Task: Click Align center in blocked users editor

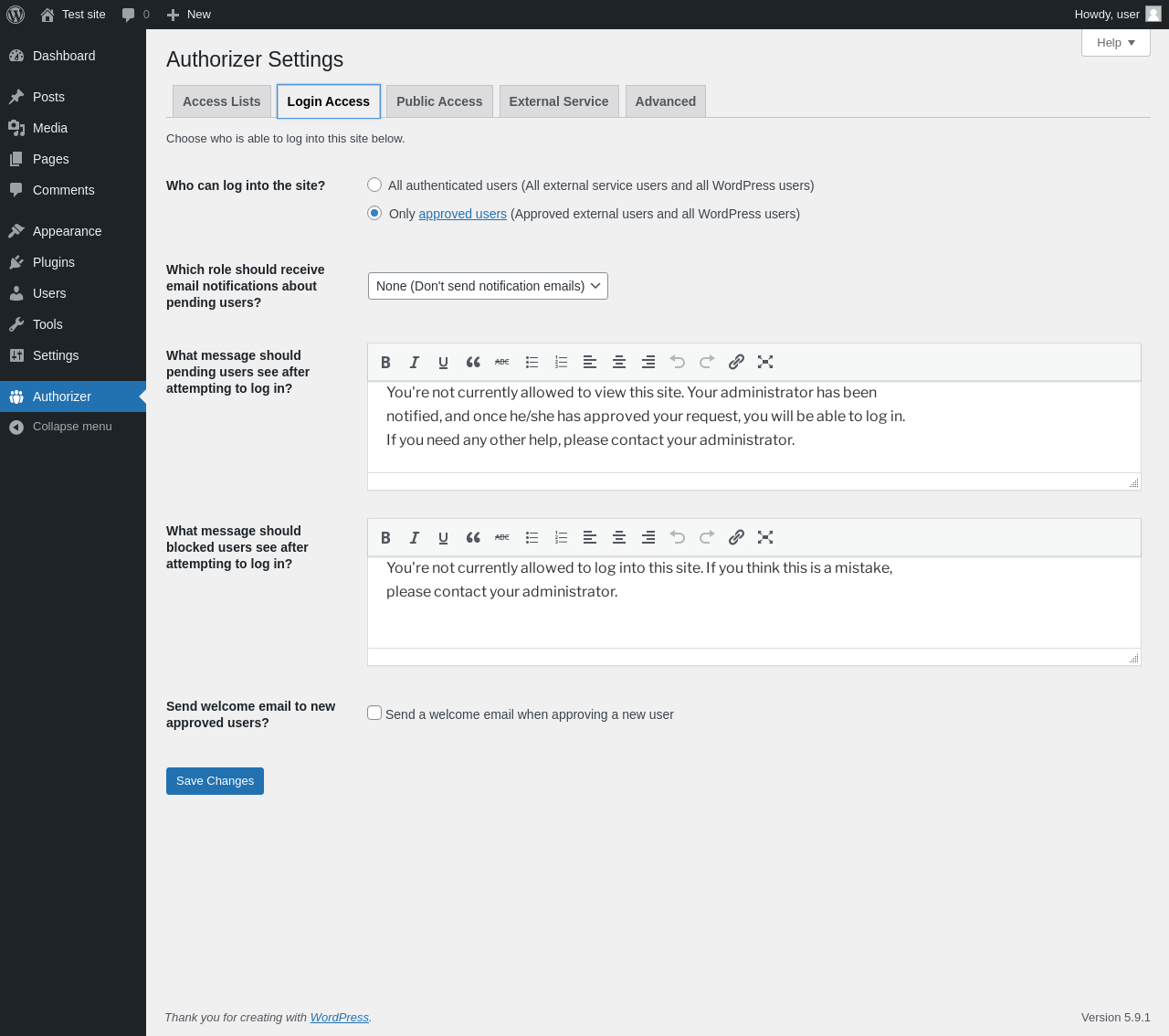Action: (x=619, y=538)
